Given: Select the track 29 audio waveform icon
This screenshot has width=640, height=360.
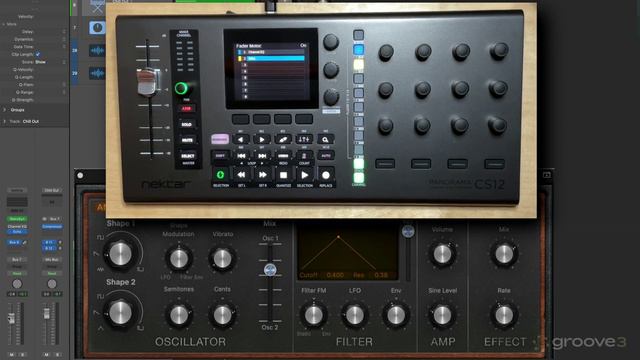Looking at the screenshot, I should click(x=97, y=73).
